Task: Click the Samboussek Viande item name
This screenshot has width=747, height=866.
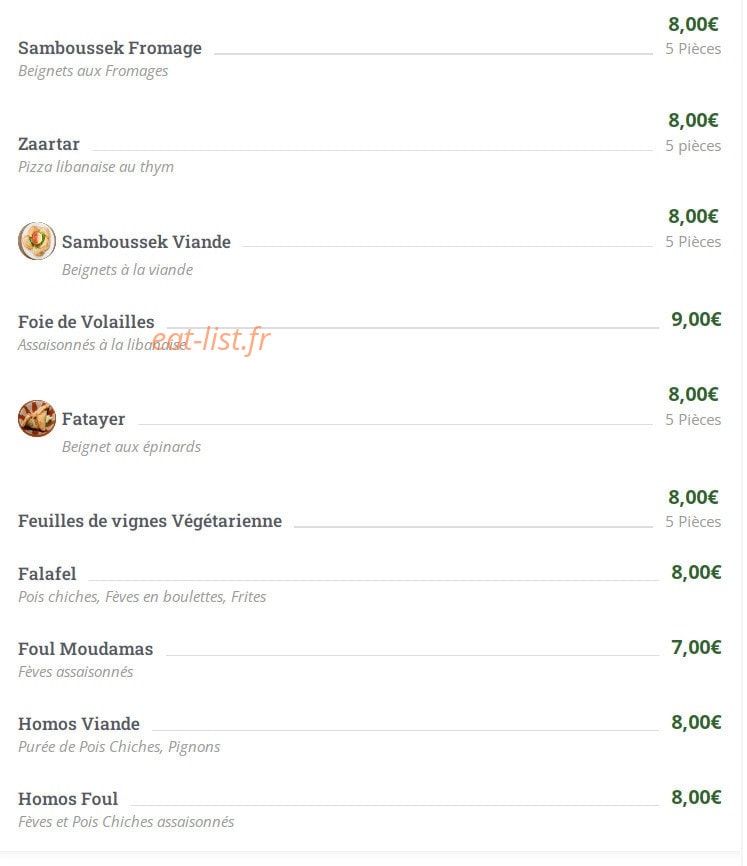Action: click(x=146, y=242)
